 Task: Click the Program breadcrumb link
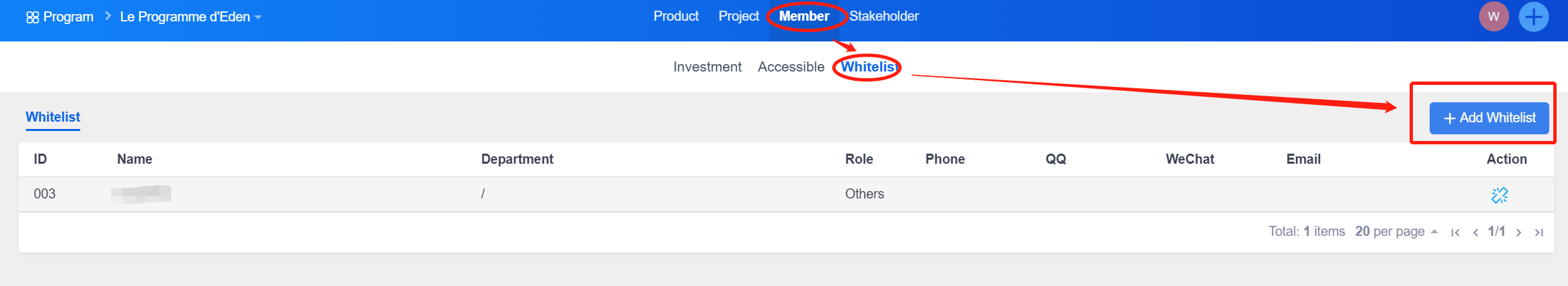tap(68, 17)
